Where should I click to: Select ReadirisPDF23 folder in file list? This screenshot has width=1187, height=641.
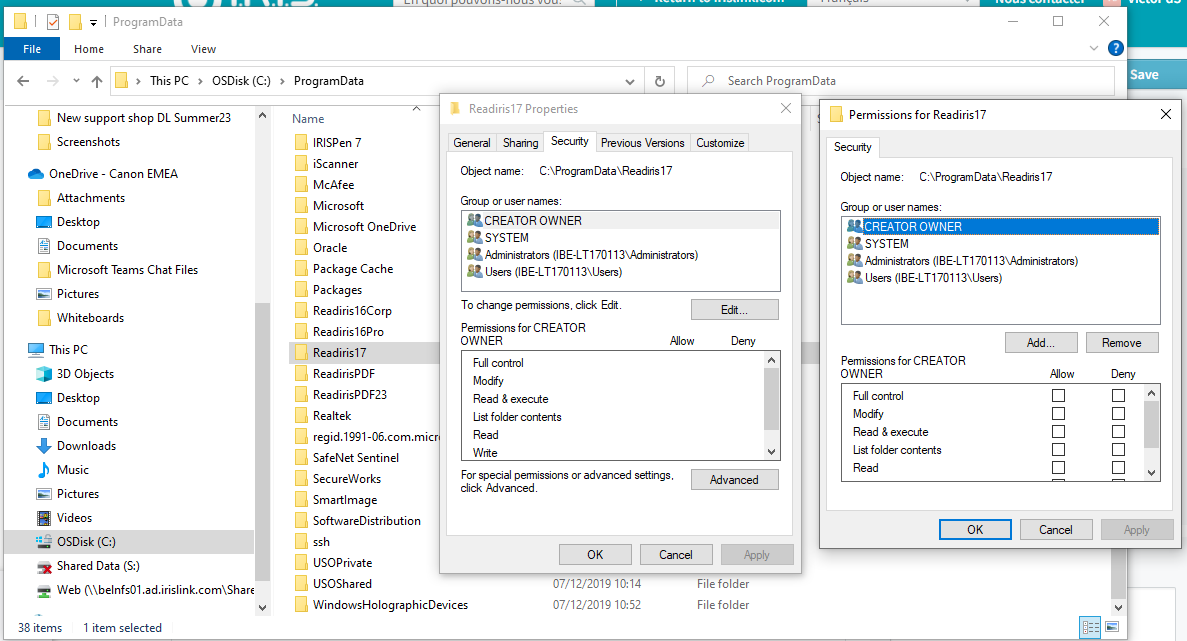350,395
